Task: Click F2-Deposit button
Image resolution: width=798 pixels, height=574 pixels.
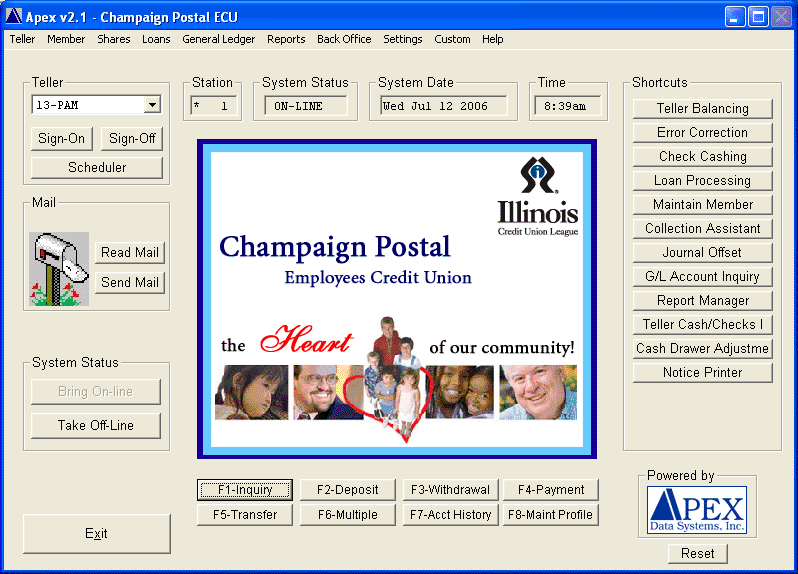Action: coord(348,490)
